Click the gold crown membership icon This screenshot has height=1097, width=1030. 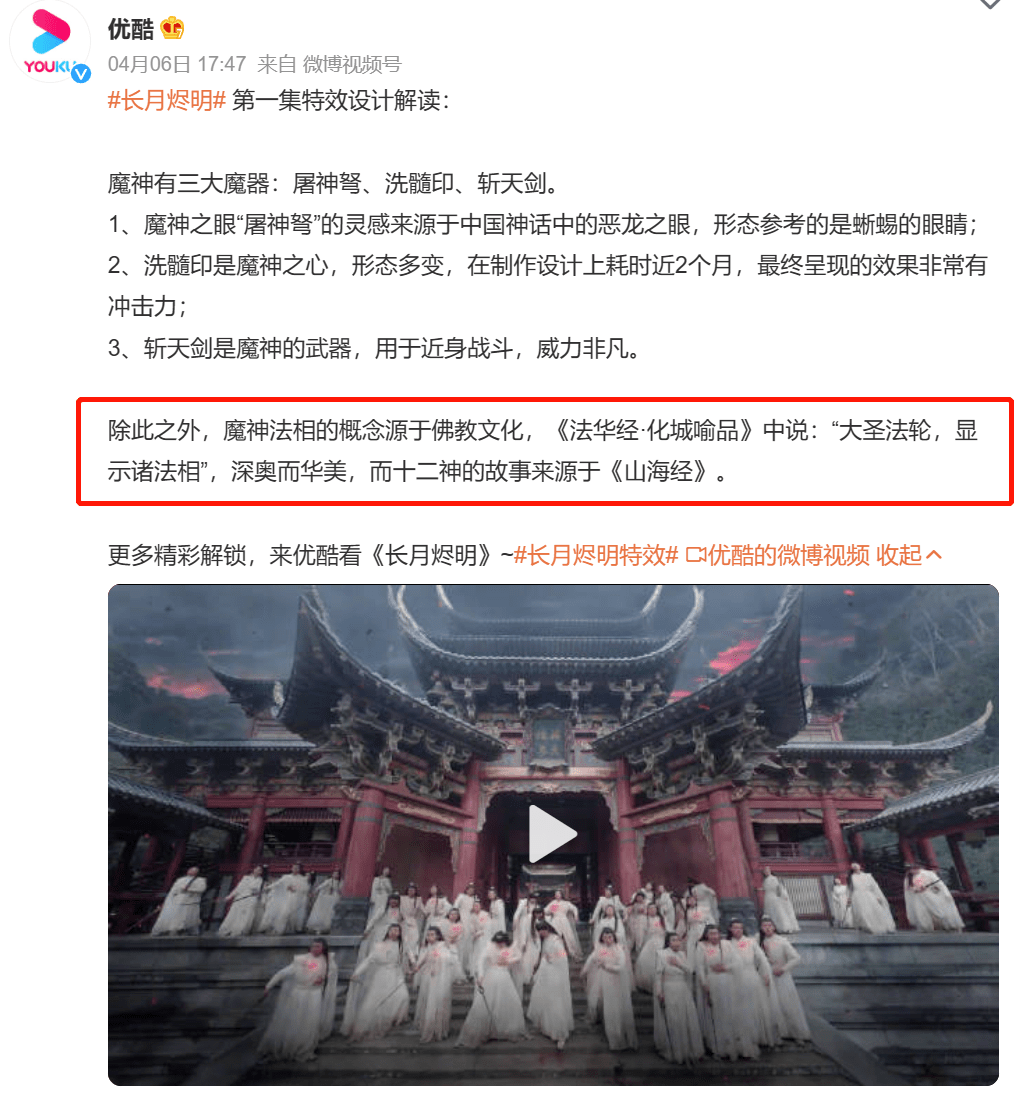172,29
